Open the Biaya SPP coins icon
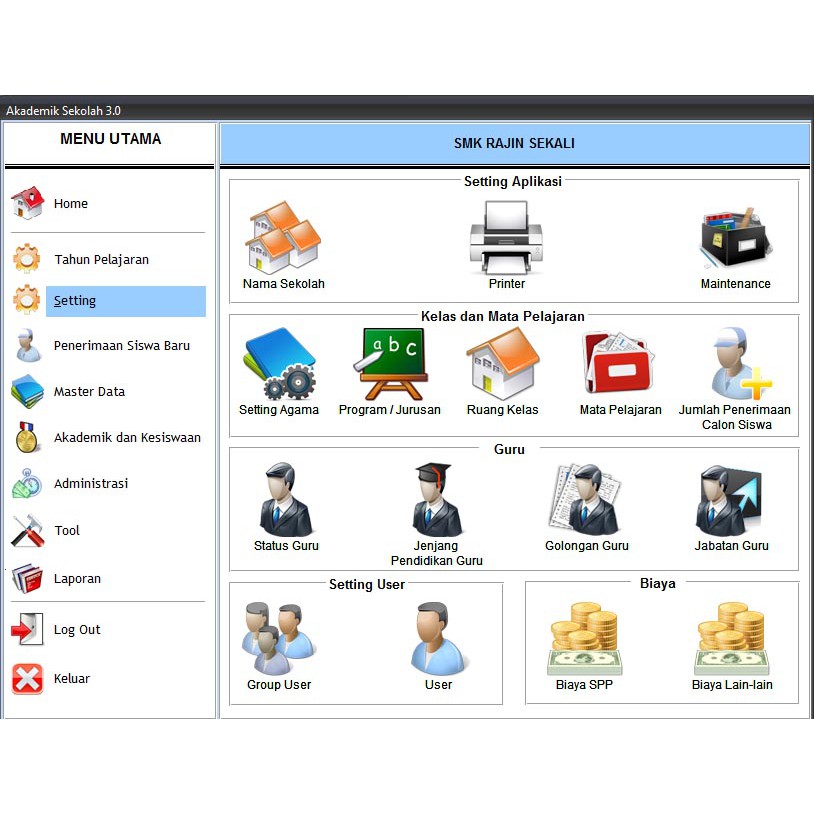Viewport: 814px width, 814px height. [585, 632]
